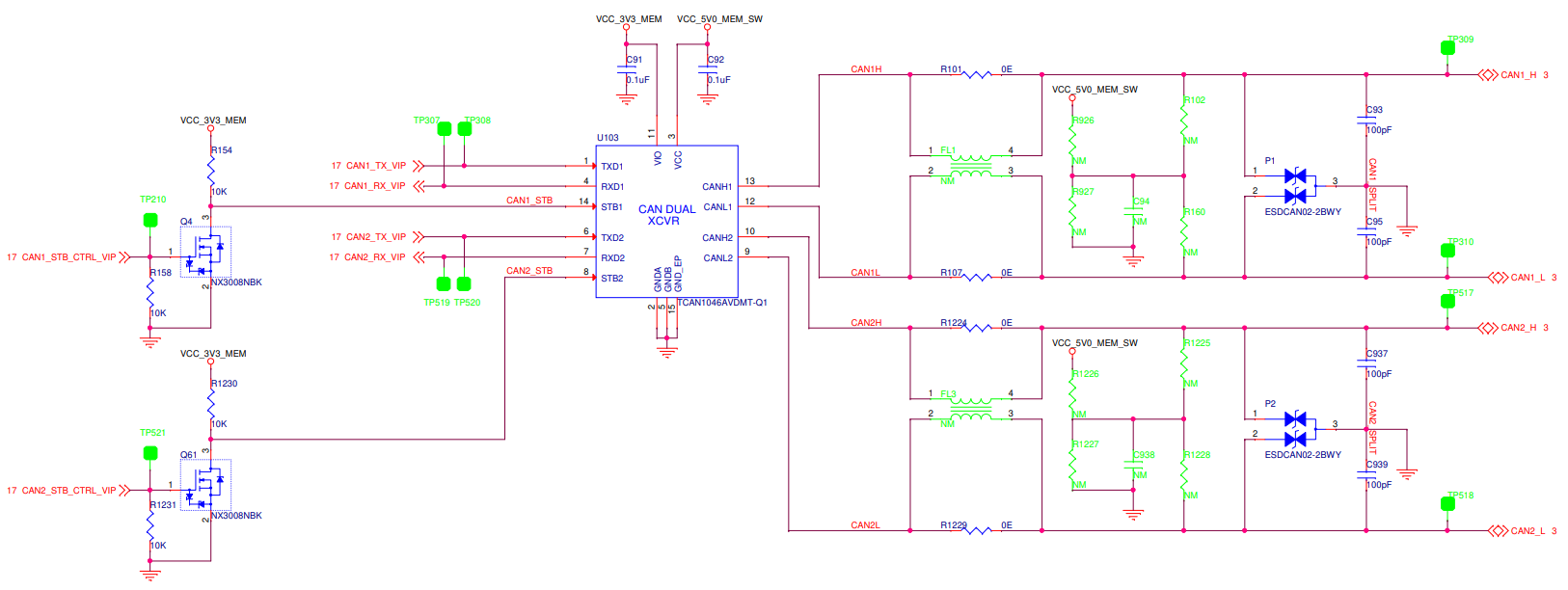Select the TP309 test point pad
The height and width of the screenshot is (590, 1568).
pos(1447,48)
